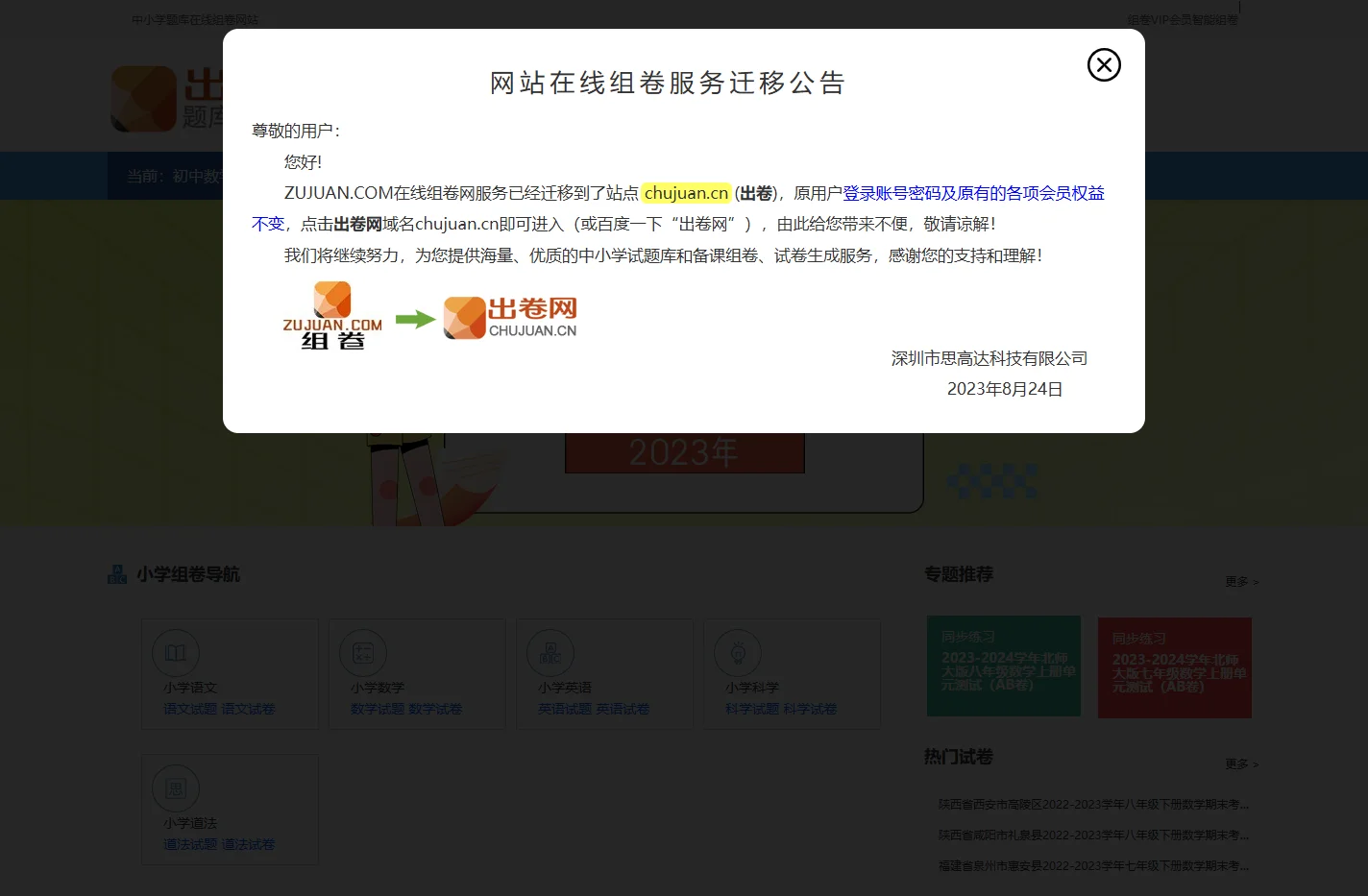Click the 小学数学 calculator icon
Viewport: 1368px width, 896px height.
pos(363,653)
